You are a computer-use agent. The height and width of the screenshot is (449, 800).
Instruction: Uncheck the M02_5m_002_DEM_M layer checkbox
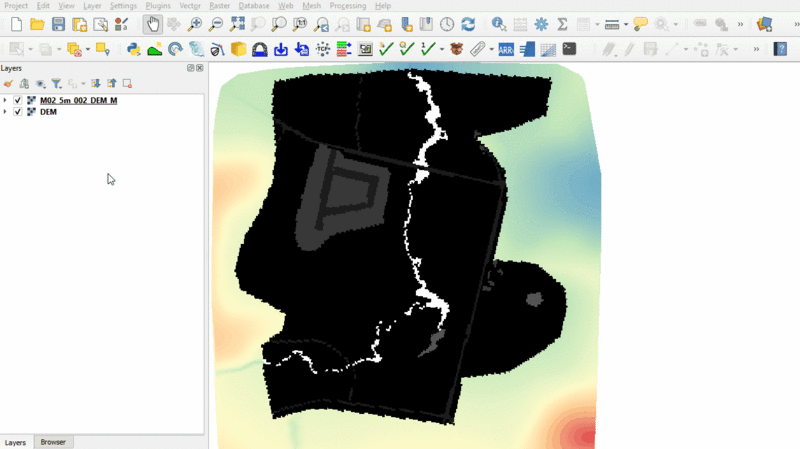point(18,100)
